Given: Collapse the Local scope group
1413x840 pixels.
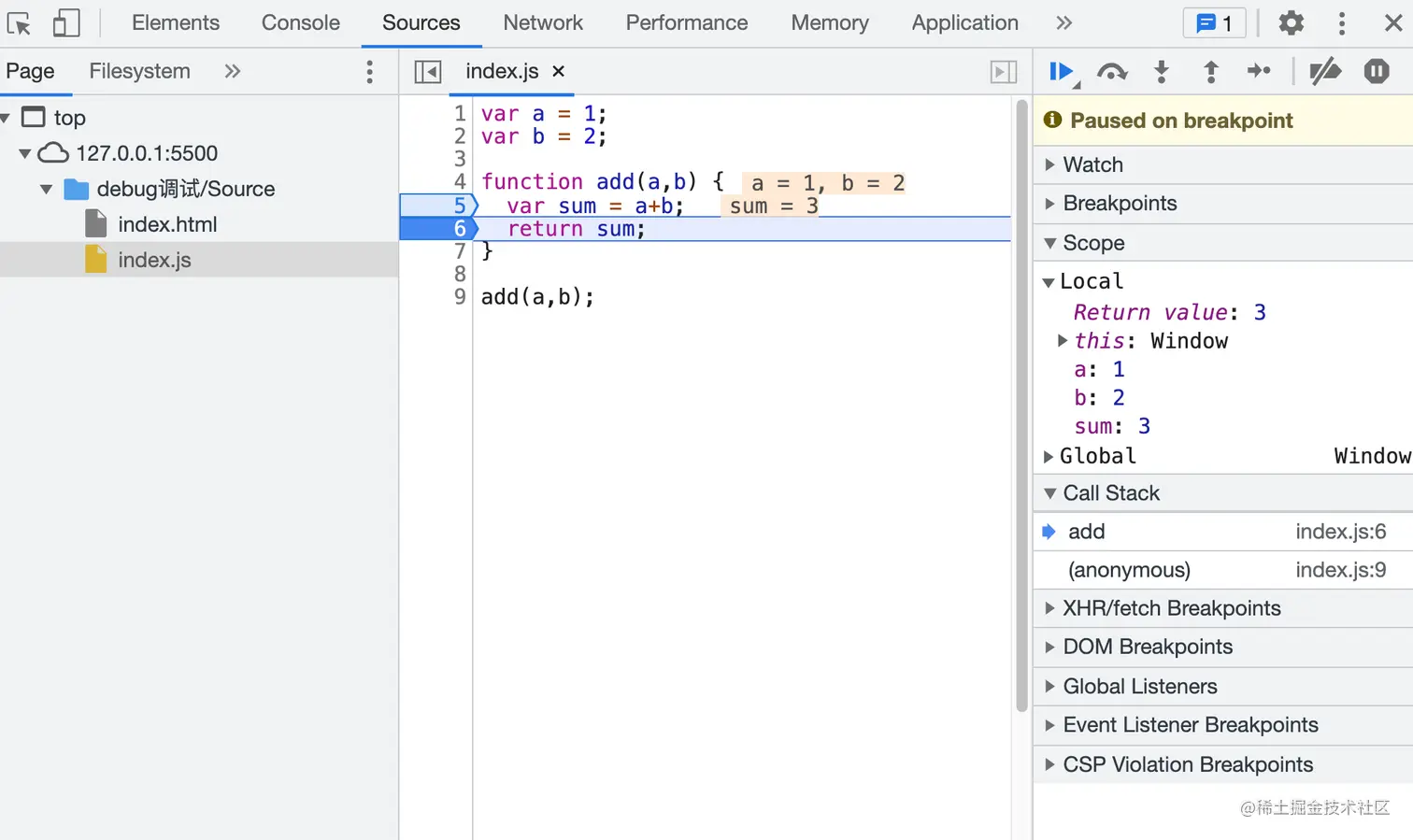Looking at the screenshot, I should coord(1049,282).
